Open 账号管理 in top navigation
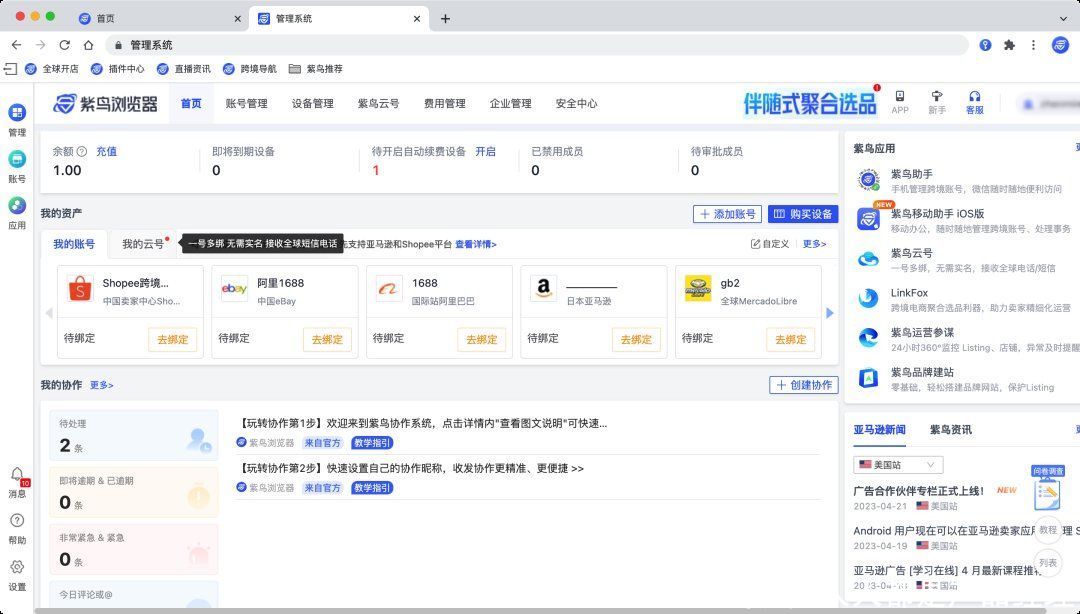The width and height of the screenshot is (1080, 614). [247, 103]
